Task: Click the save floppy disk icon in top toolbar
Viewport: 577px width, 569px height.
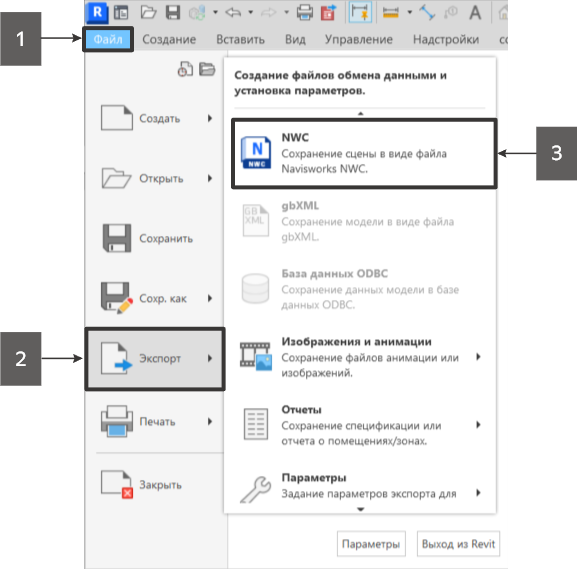Action: point(173,12)
